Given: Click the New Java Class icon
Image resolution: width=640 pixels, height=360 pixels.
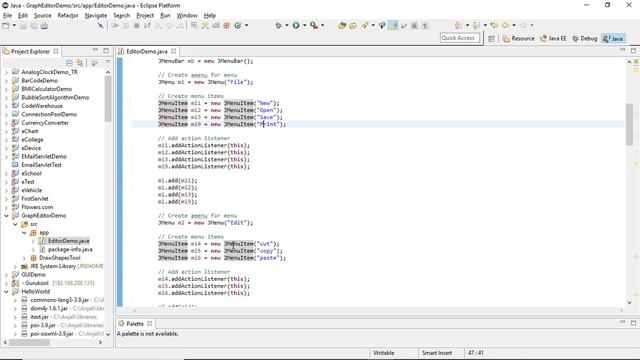Looking at the screenshot, I should [x=238, y=25].
